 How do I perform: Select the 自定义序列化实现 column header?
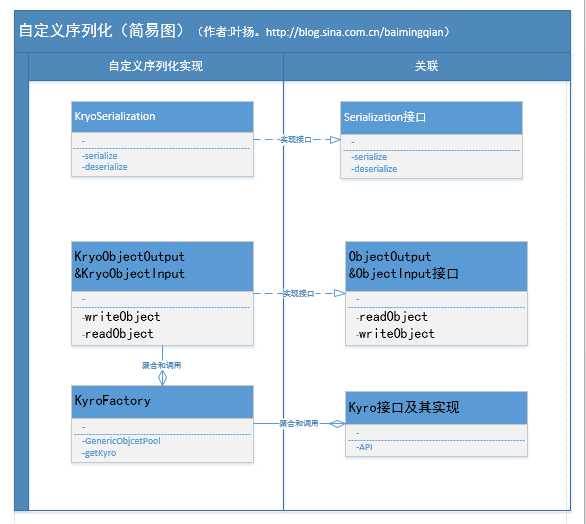click(156, 66)
